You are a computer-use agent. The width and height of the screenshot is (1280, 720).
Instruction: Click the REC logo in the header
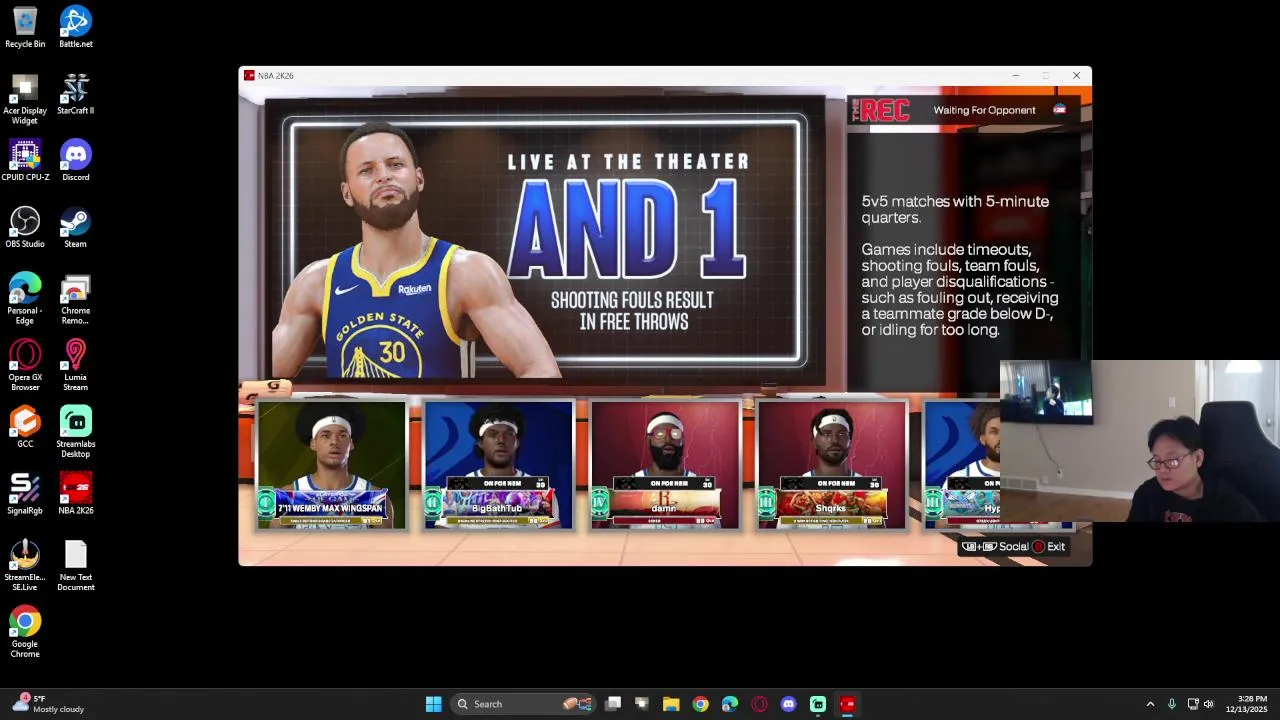pos(880,110)
